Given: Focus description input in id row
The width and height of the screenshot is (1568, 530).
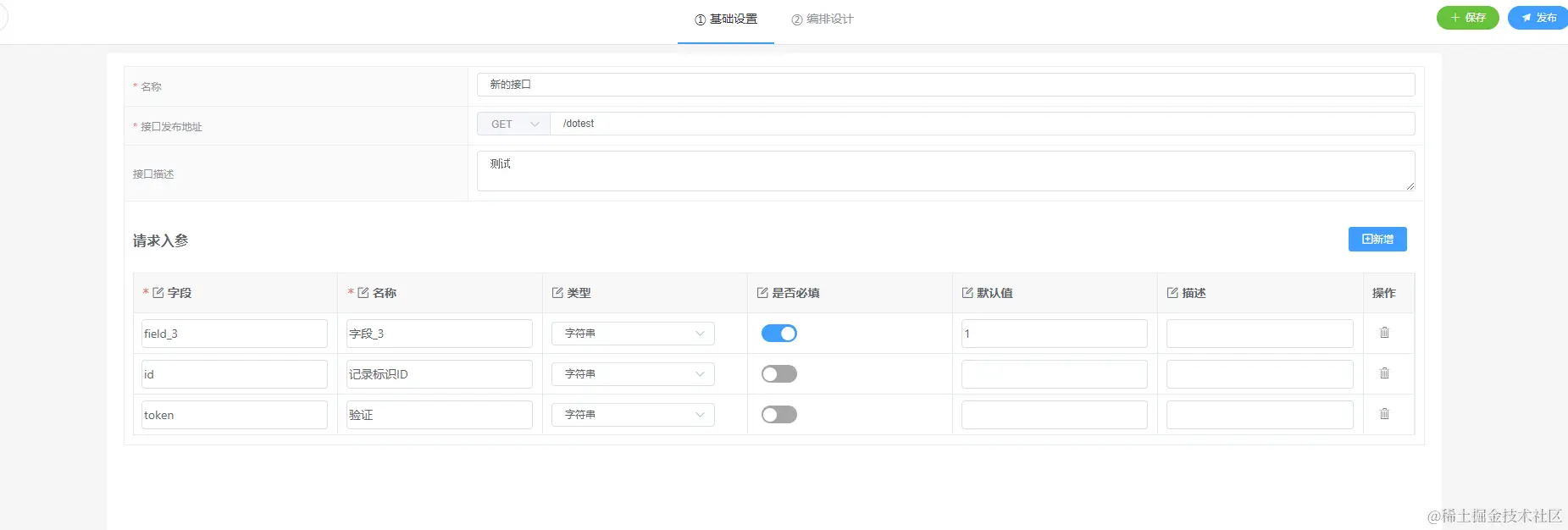Looking at the screenshot, I should [x=1260, y=374].
